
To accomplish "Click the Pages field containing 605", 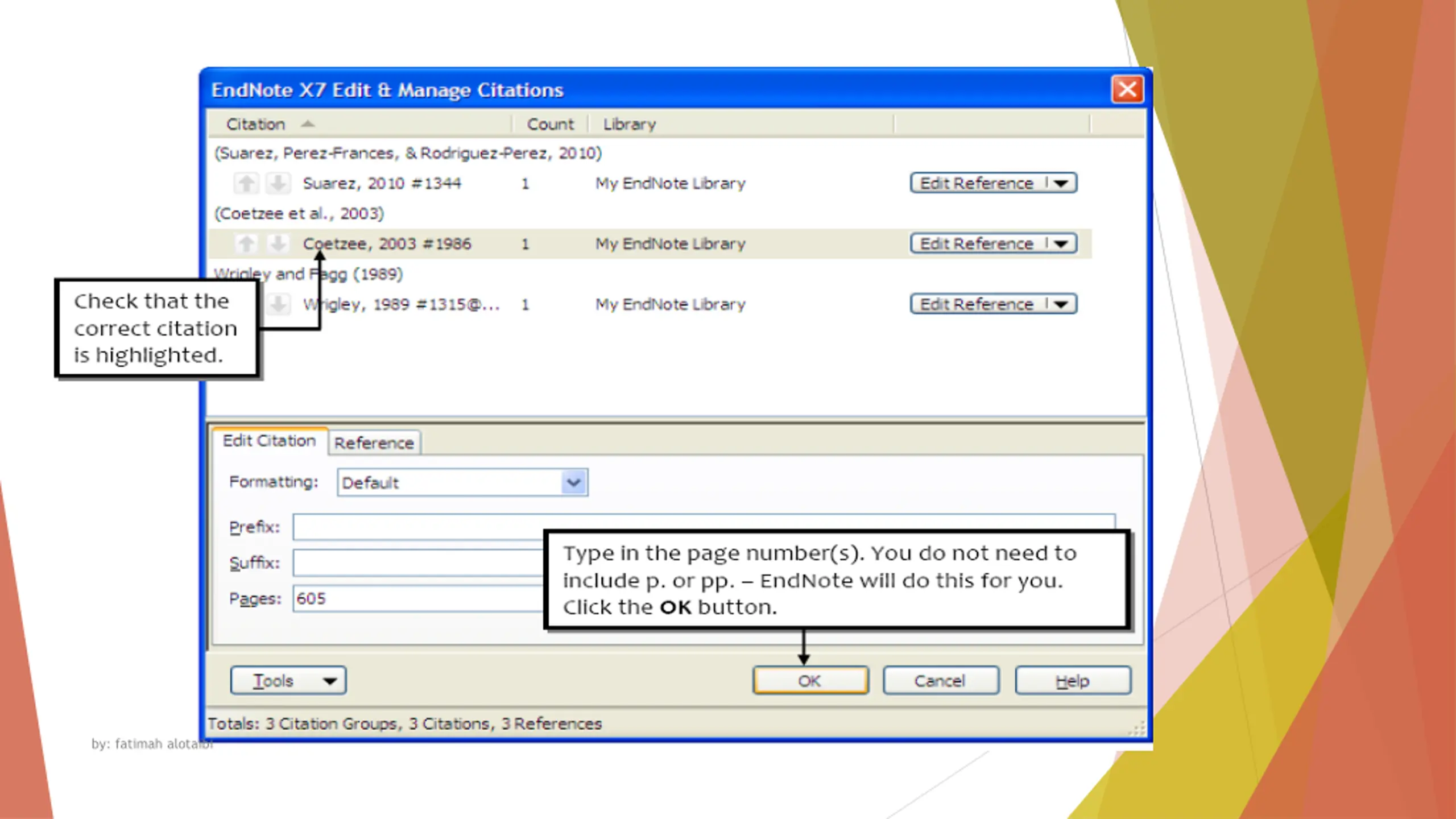I will pos(418,598).
